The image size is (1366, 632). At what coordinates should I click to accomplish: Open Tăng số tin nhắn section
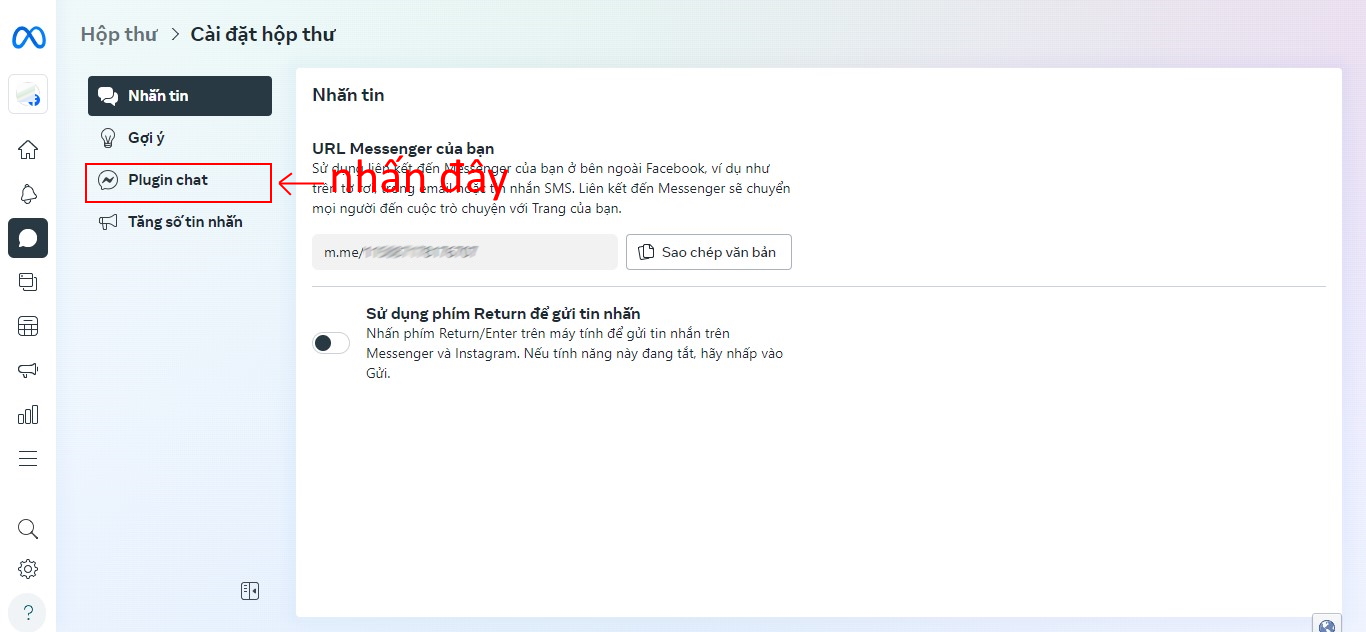(184, 222)
